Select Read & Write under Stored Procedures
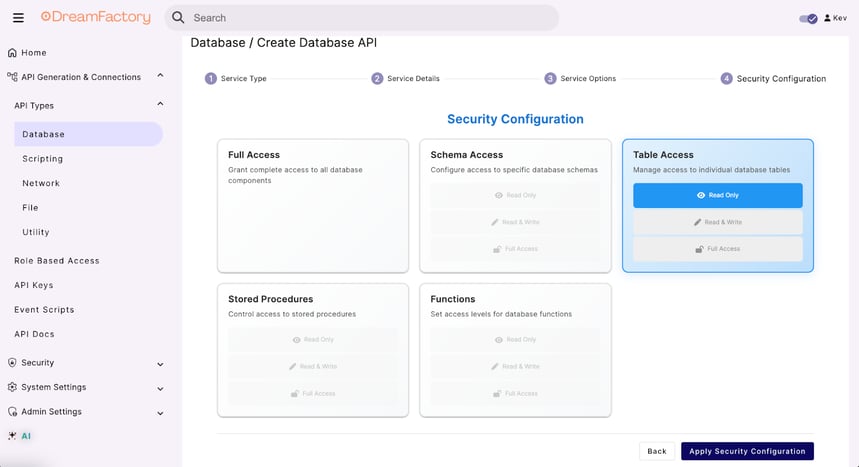This screenshot has height=467, width=859. click(x=313, y=366)
